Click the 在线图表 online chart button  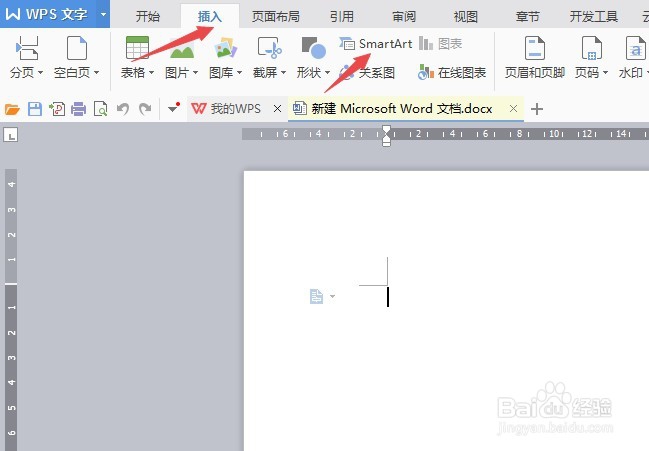[x=452, y=73]
